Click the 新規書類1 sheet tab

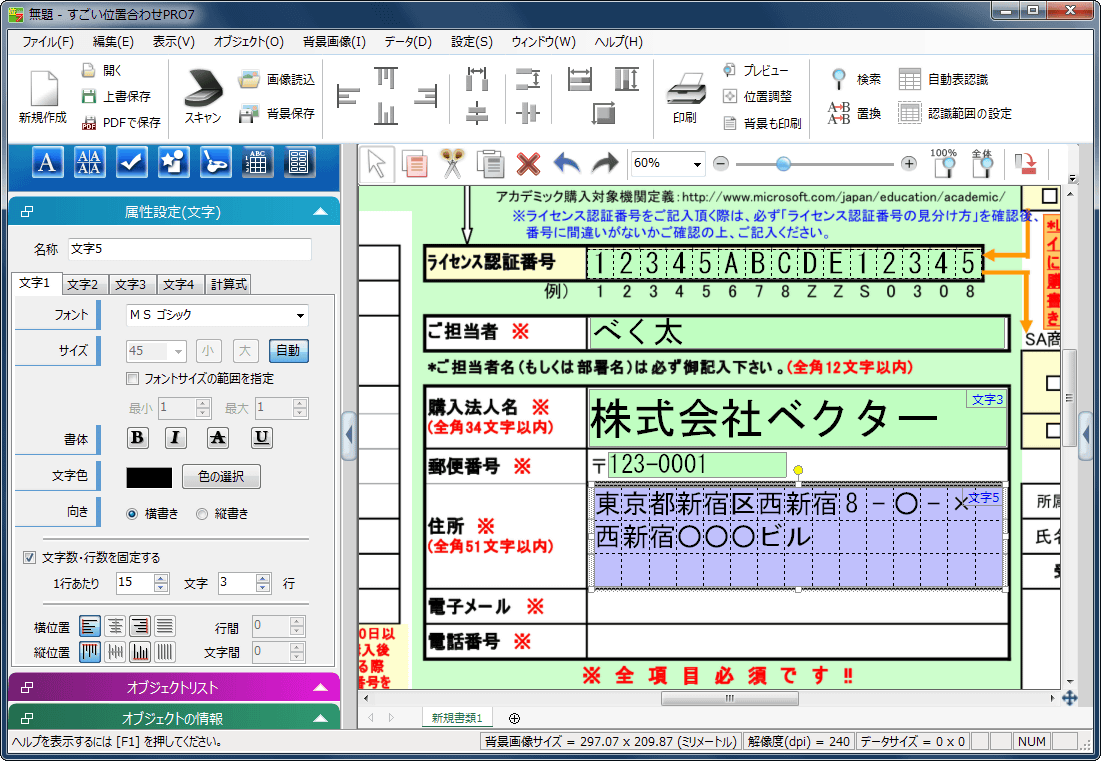click(457, 717)
